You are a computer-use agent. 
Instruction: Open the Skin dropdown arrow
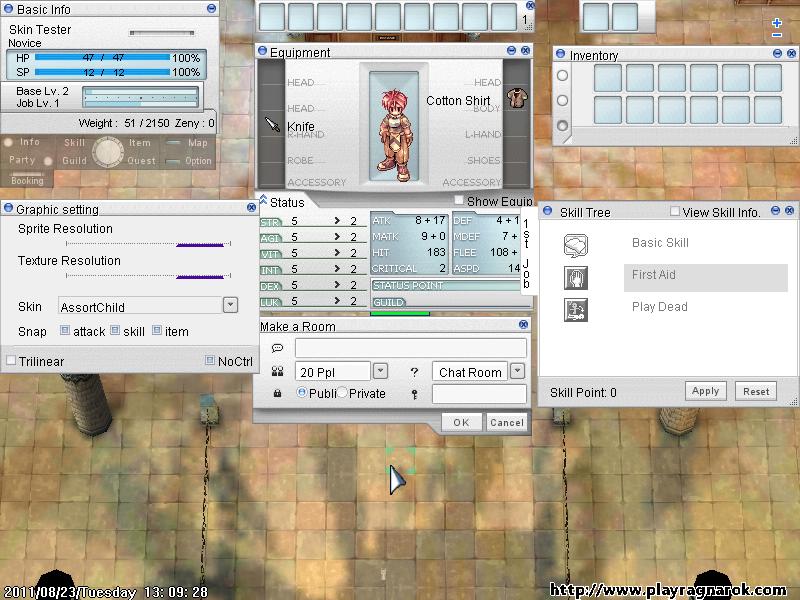point(230,305)
